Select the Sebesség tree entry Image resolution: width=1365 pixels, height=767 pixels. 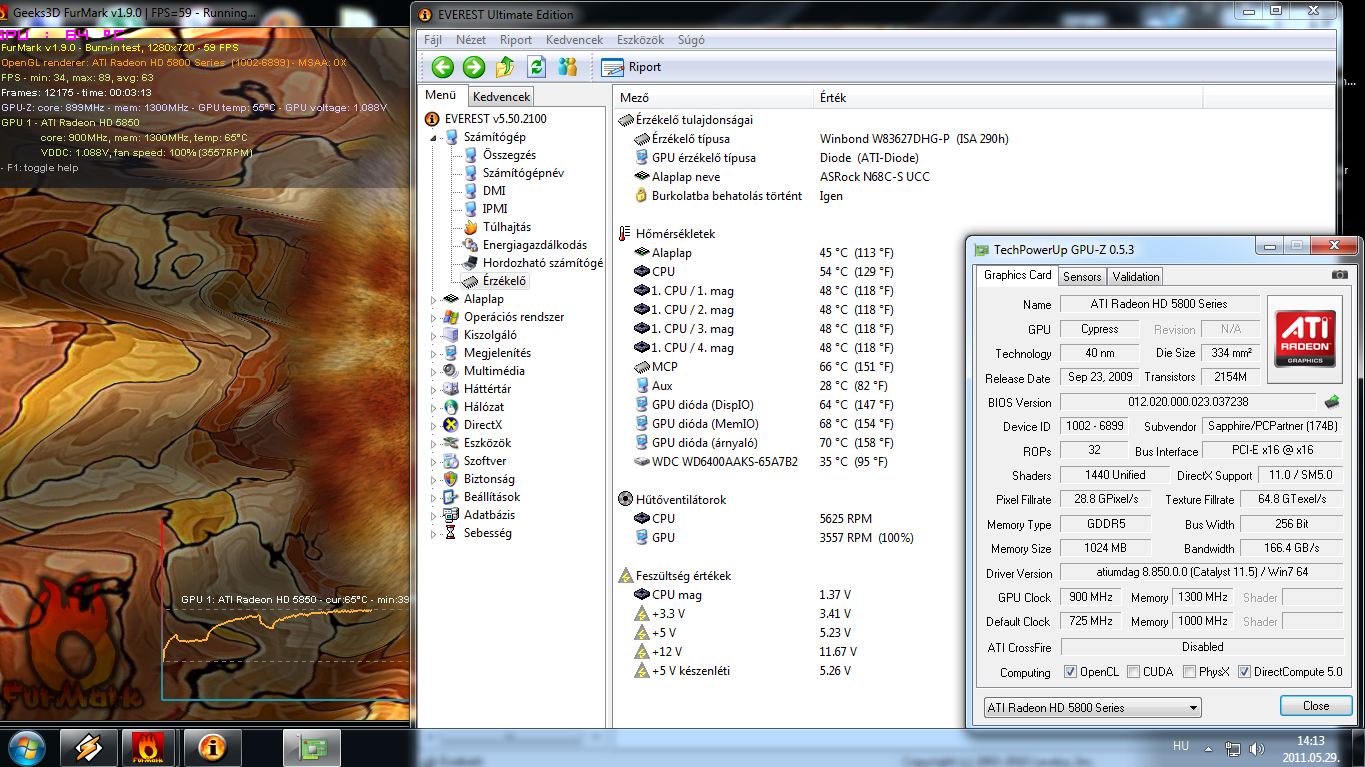[x=487, y=533]
